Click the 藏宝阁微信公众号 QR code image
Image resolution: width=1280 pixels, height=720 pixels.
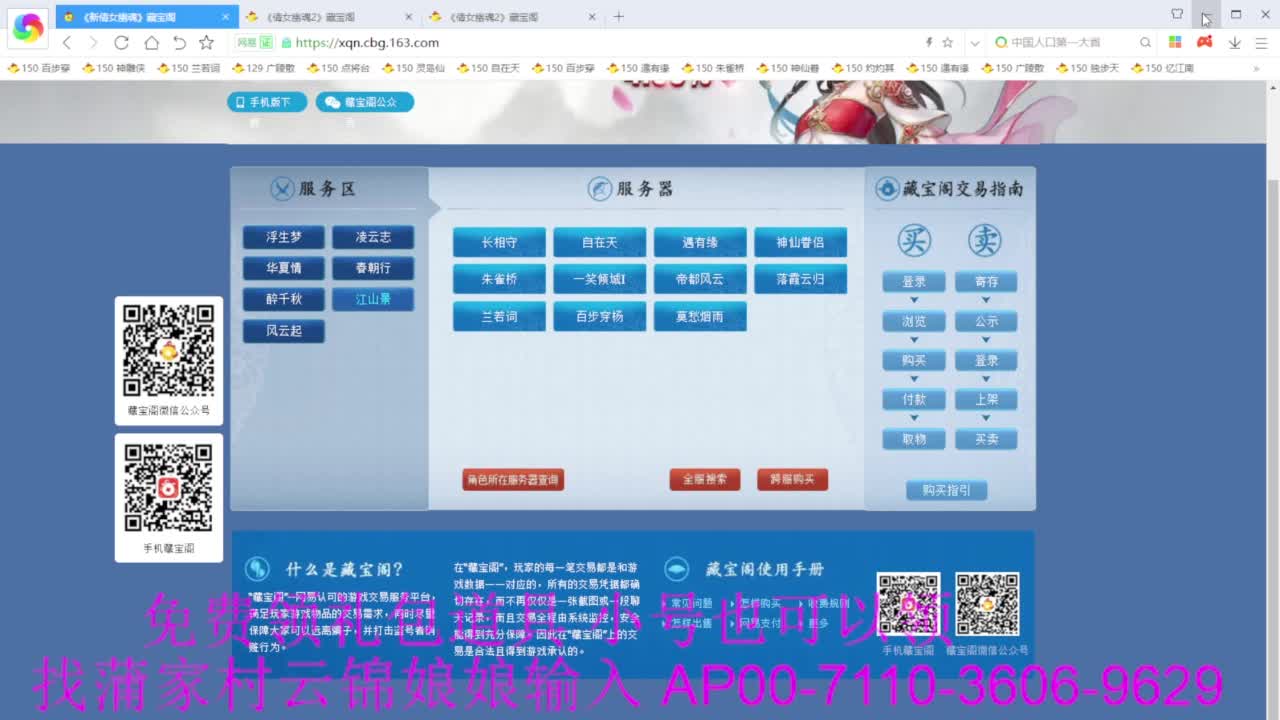click(168, 353)
